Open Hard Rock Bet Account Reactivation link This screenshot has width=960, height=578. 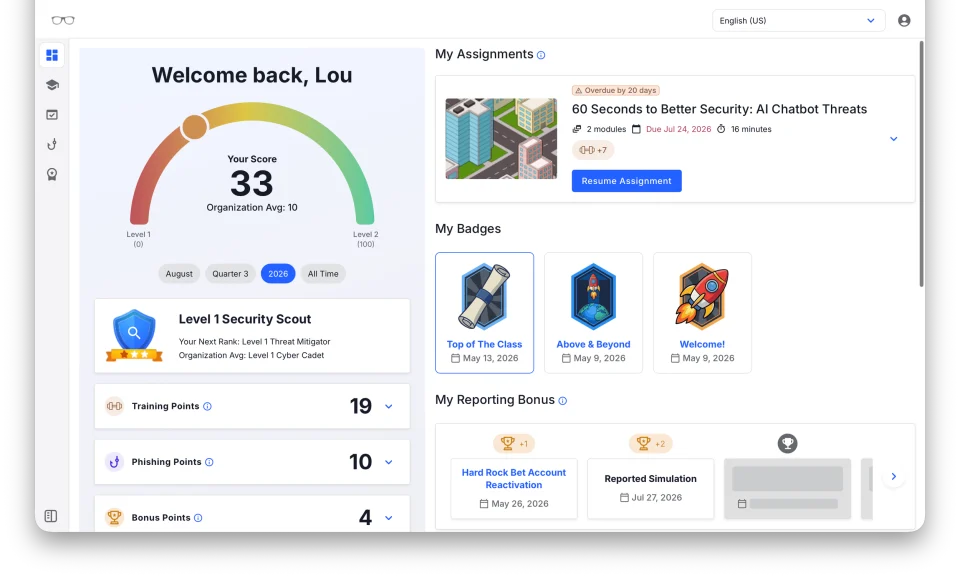(x=514, y=479)
